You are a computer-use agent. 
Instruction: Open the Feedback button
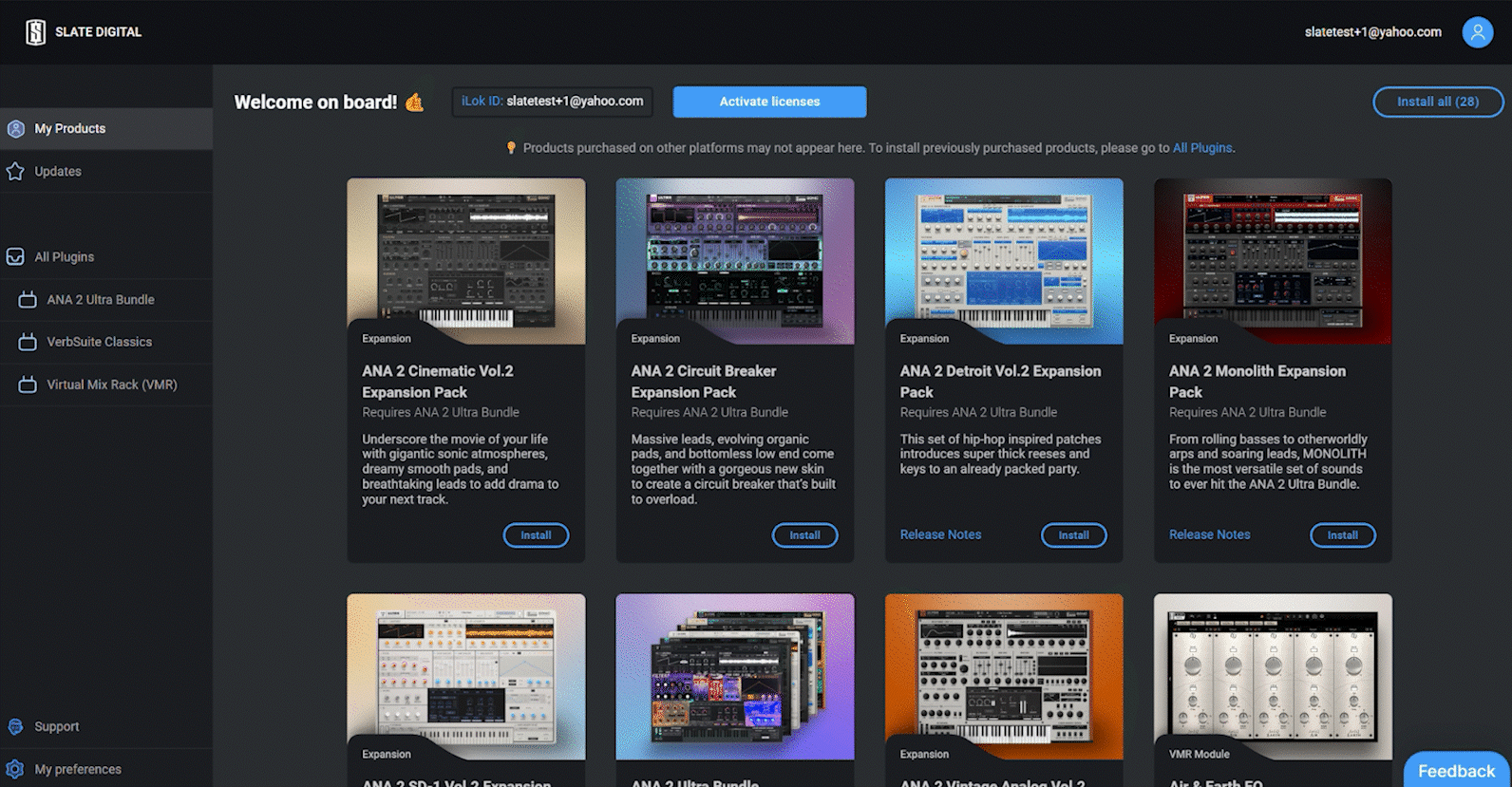tap(1456, 771)
